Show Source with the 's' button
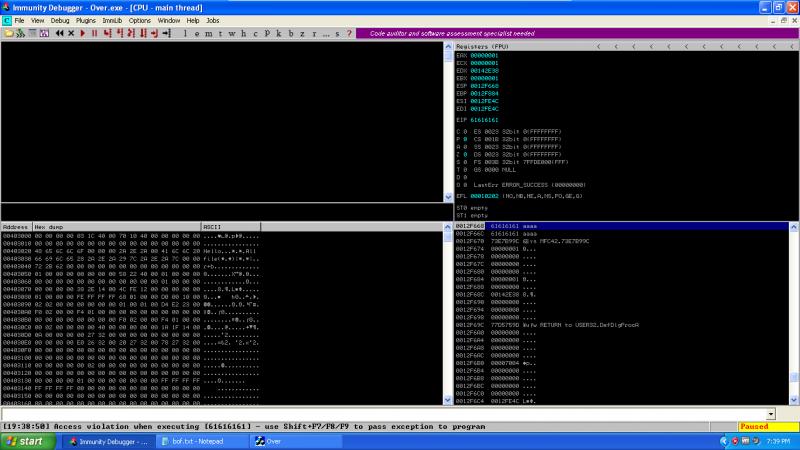This screenshot has height=450, width=800. point(337,34)
